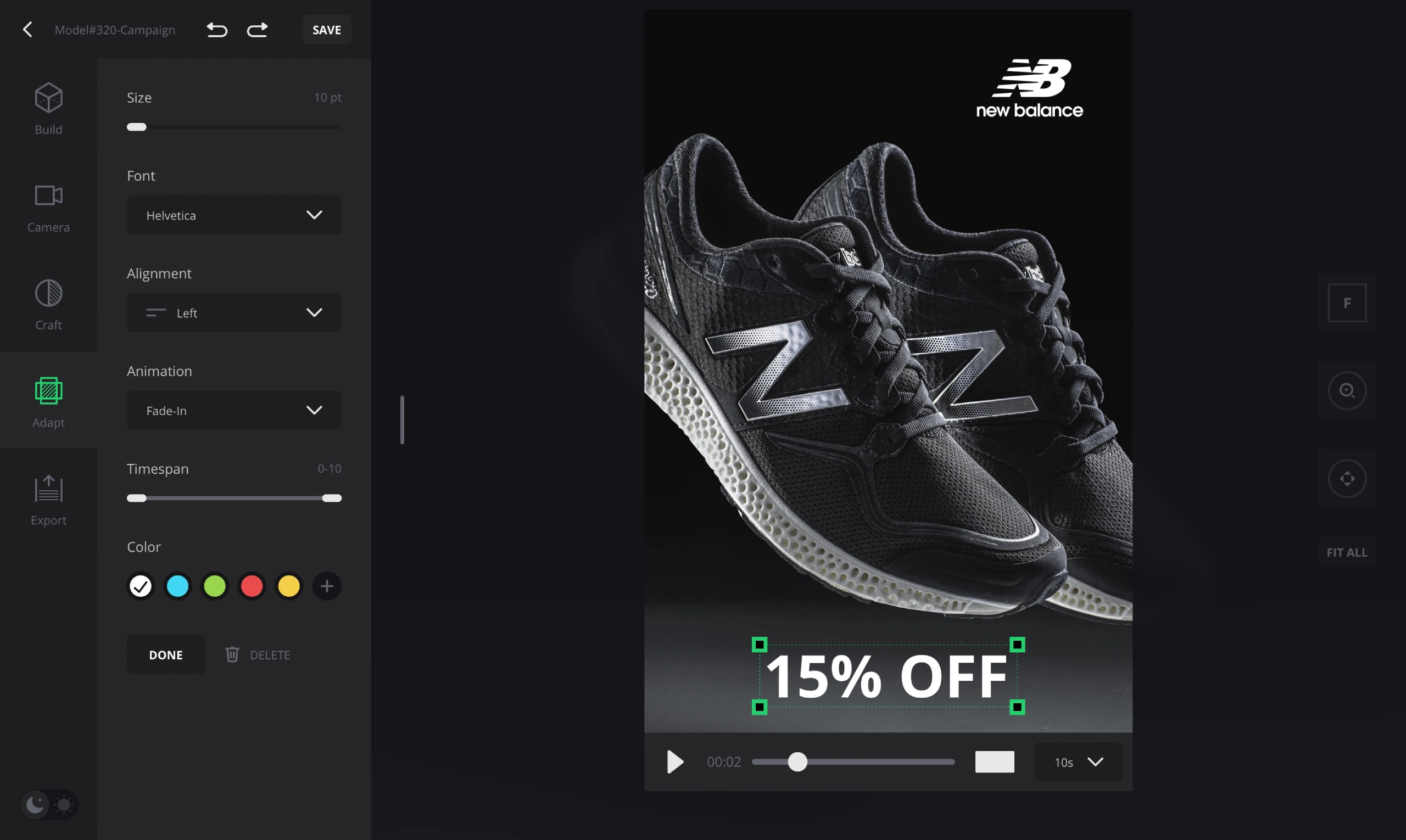This screenshot has height=840, width=1406.
Task: Play the video preview
Action: point(674,762)
